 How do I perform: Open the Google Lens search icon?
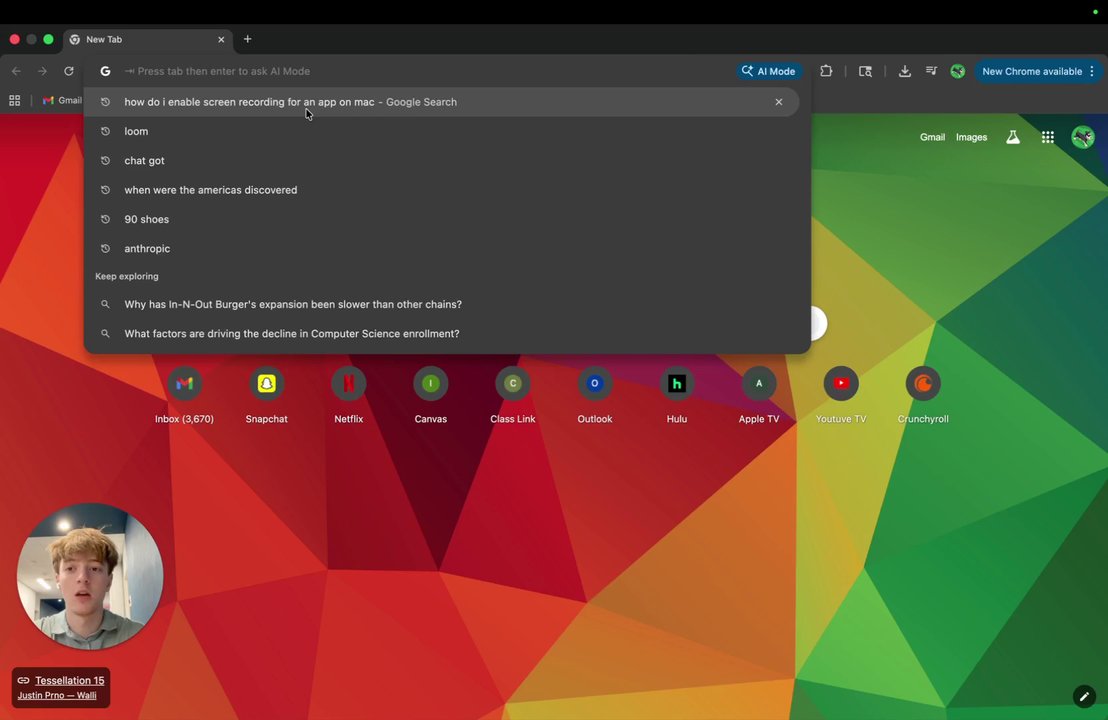[865, 71]
